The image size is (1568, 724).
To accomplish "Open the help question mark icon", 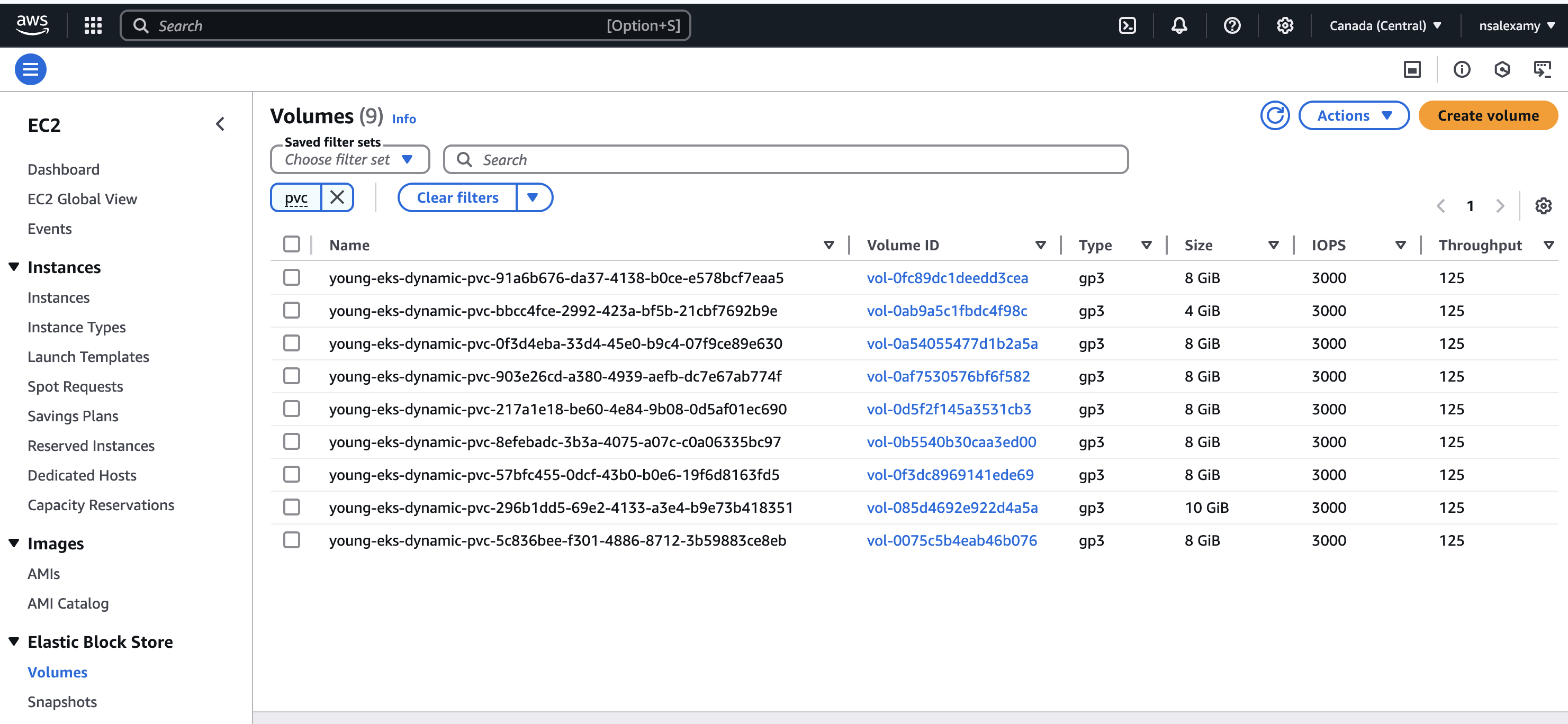I will click(1232, 25).
